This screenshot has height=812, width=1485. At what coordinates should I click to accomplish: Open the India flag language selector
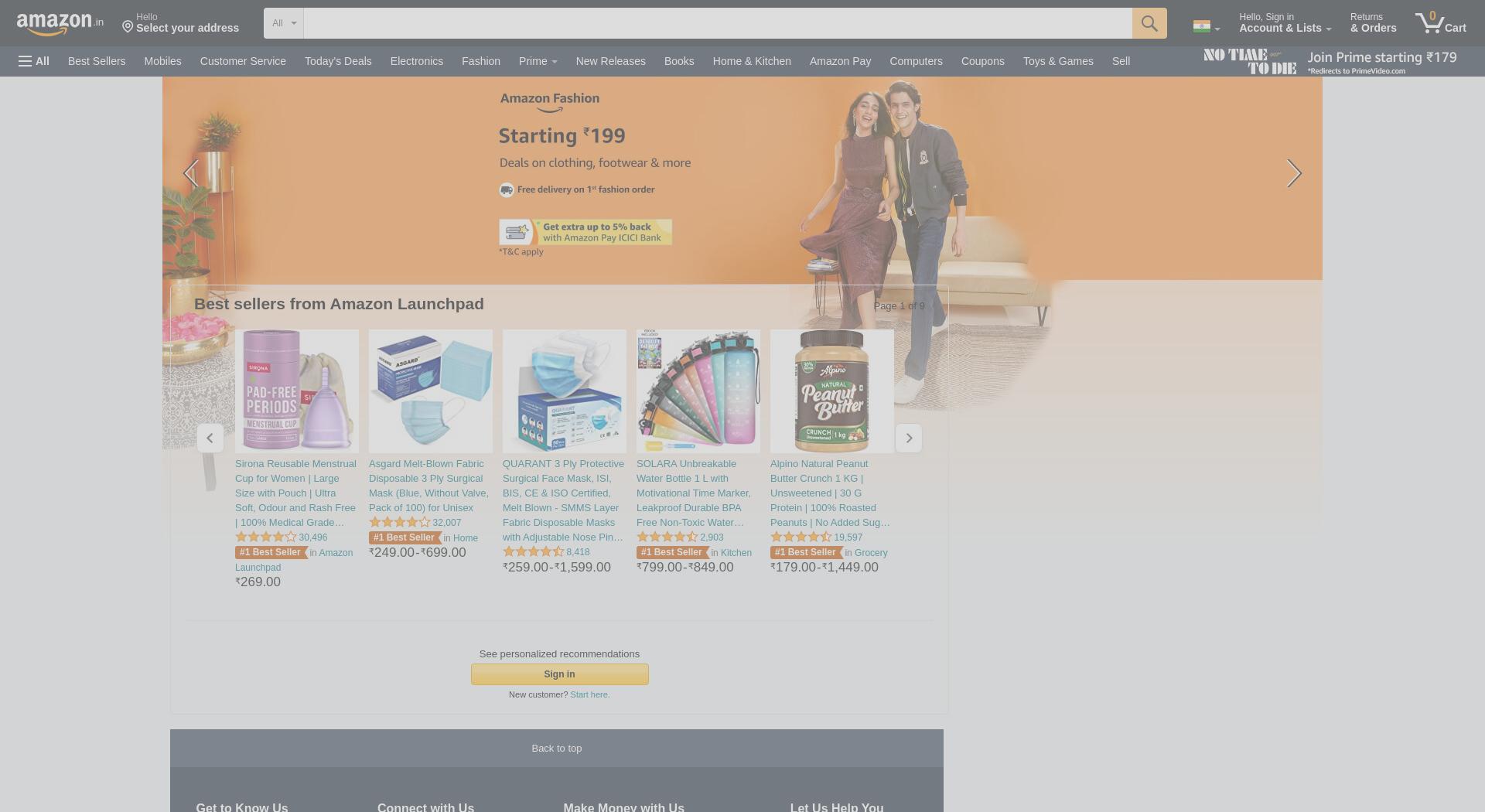point(1206,27)
